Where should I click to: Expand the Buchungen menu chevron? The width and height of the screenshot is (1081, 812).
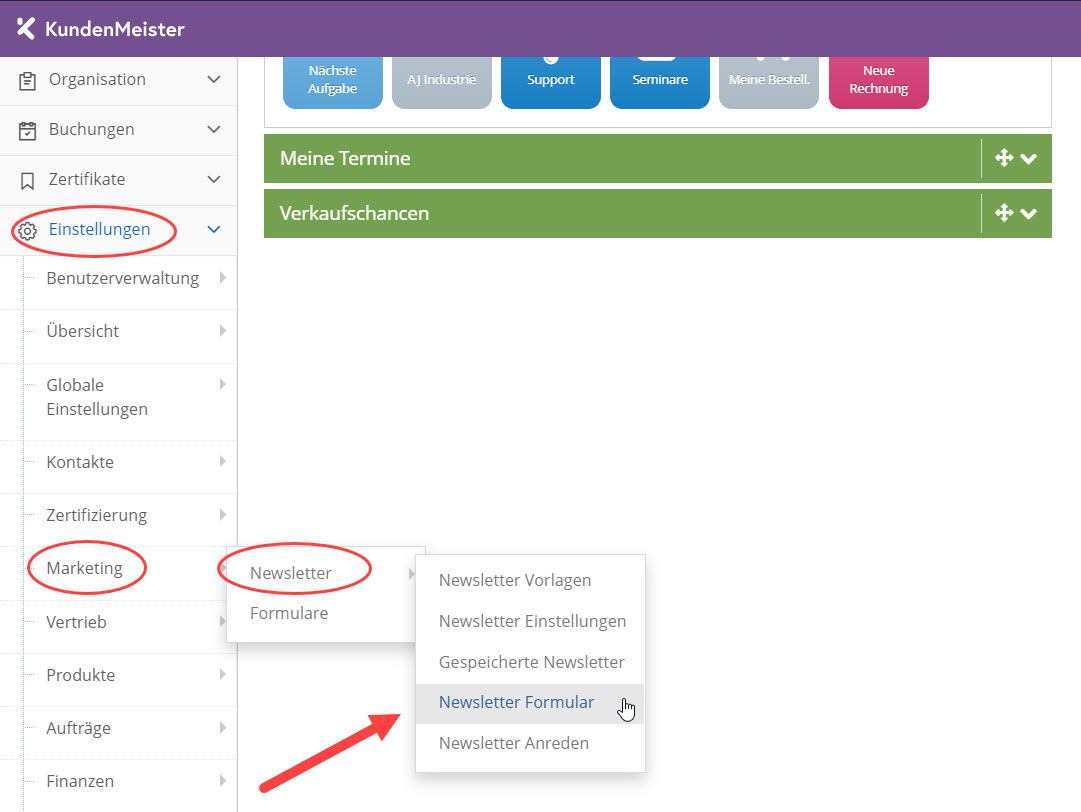214,130
